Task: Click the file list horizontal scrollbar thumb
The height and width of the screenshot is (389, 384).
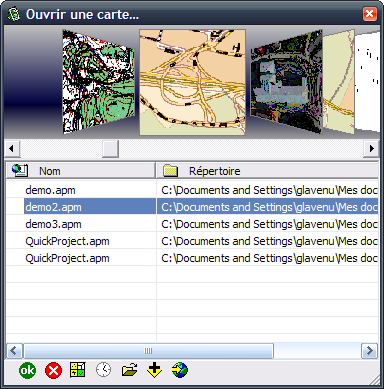Action: point(148,351)
